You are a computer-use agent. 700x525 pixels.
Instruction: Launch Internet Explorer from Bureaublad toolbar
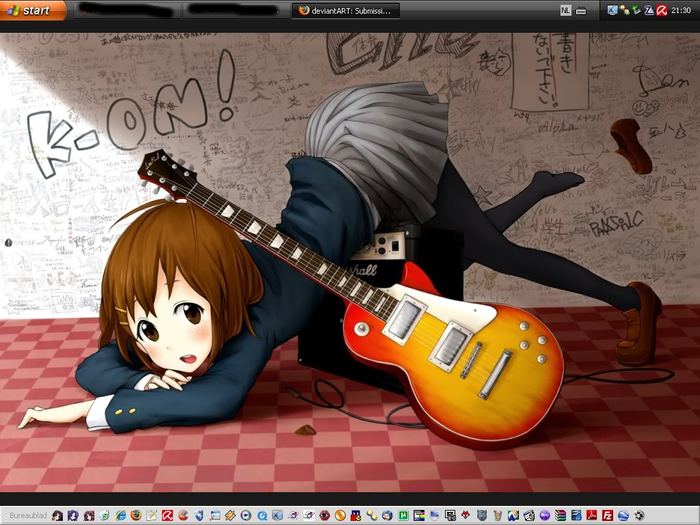(x=121, y=516)
